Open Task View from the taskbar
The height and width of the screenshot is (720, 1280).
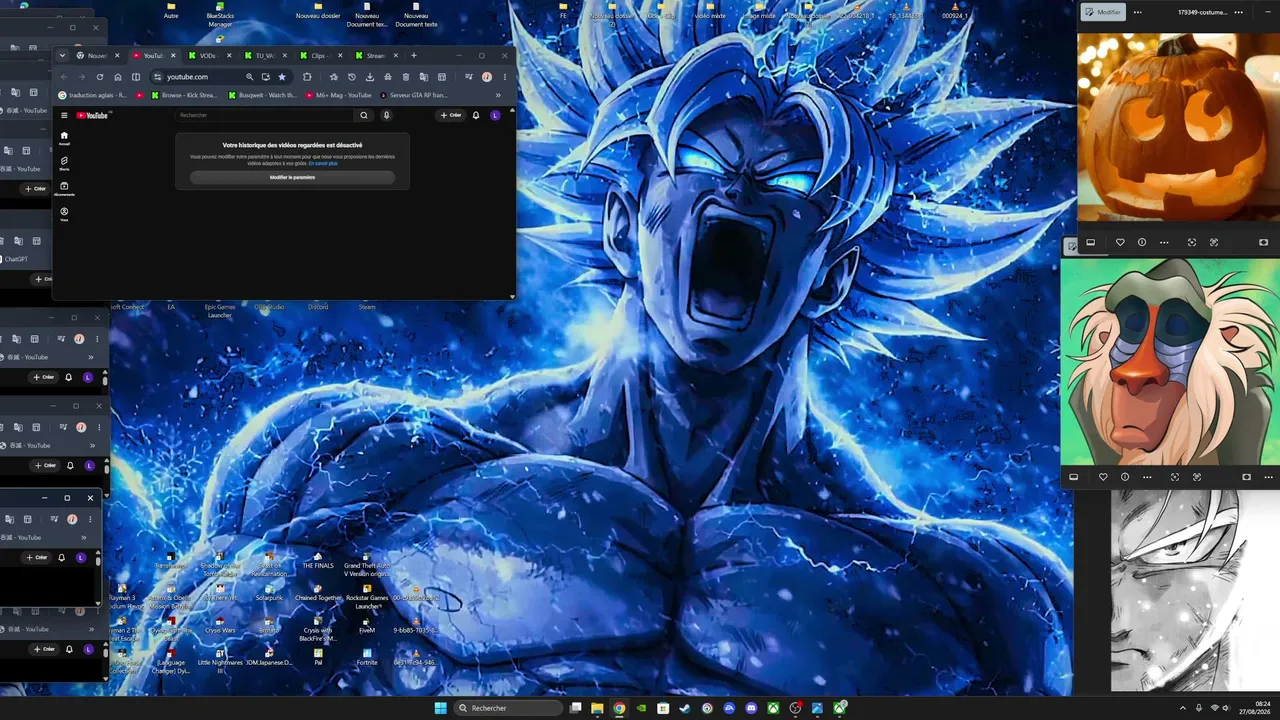[x=575, y=708]
